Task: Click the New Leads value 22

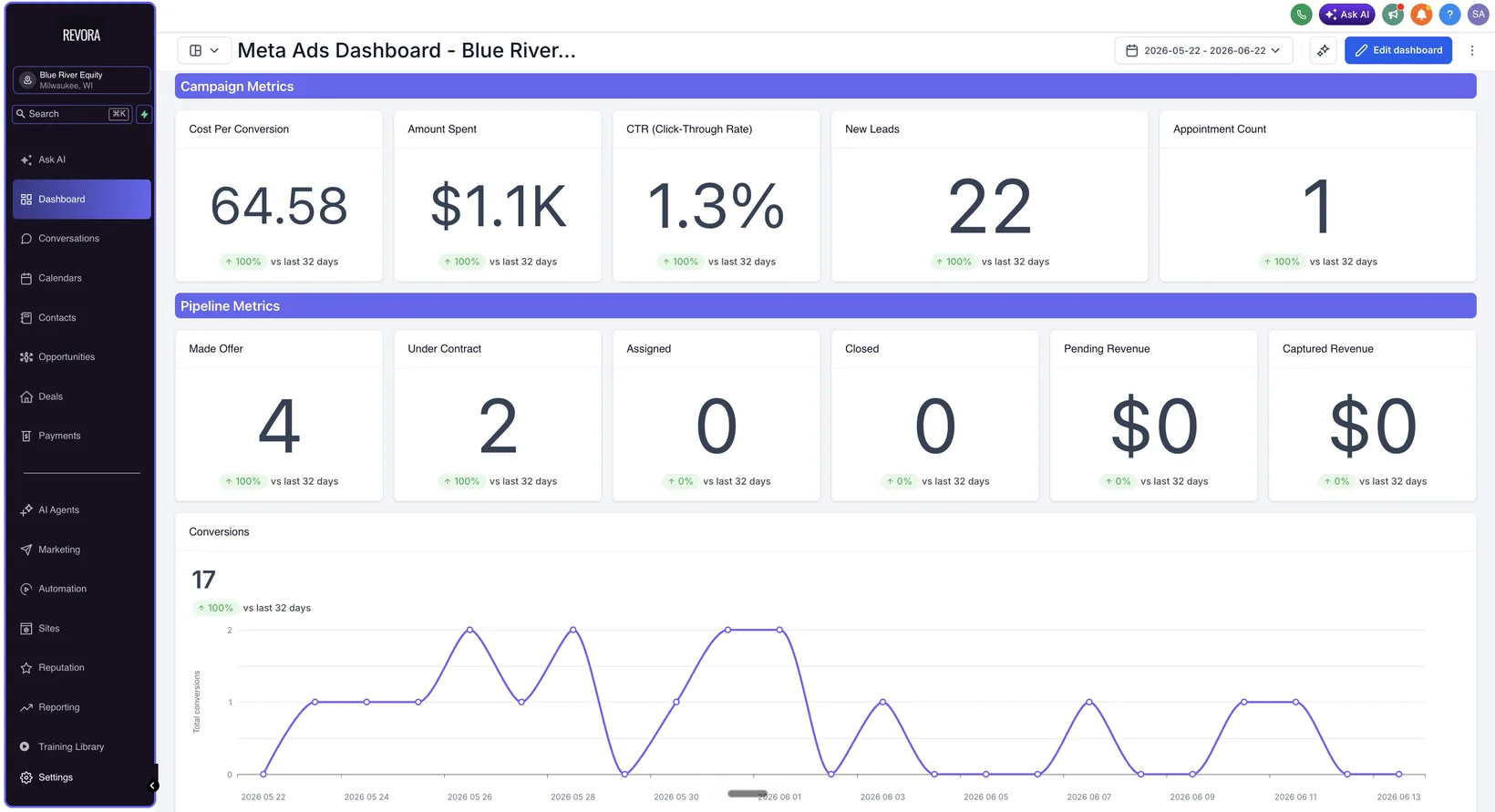Action: coord(990,207)
